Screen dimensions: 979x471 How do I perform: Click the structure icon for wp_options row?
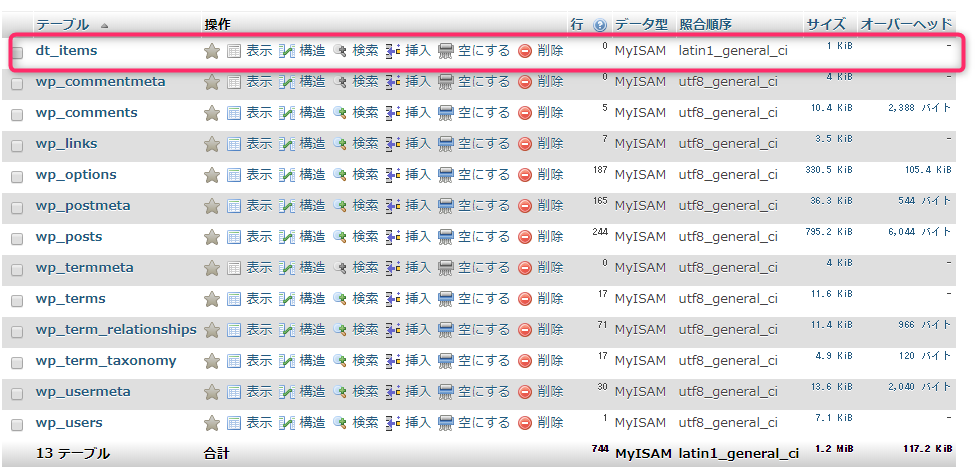[287, 175]
